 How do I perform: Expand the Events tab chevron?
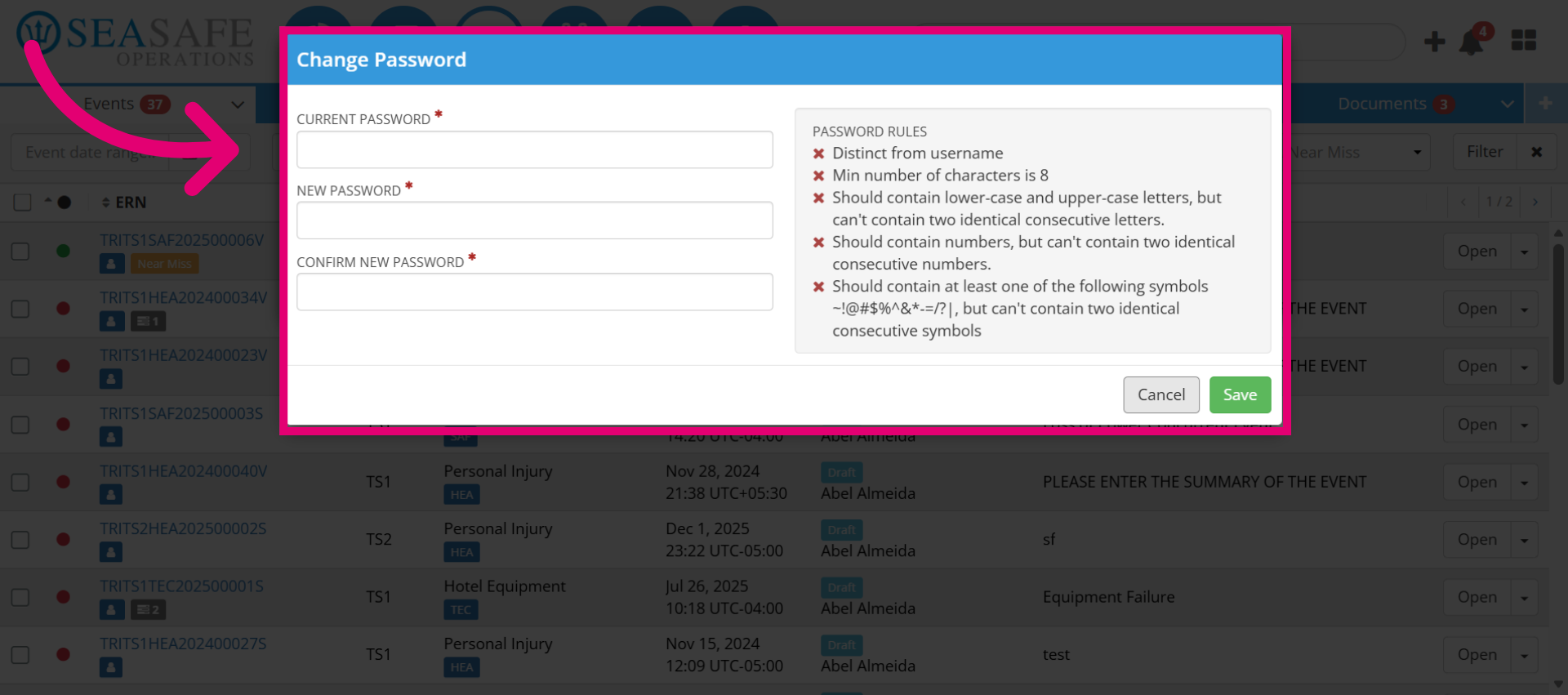tap(238, 105)
